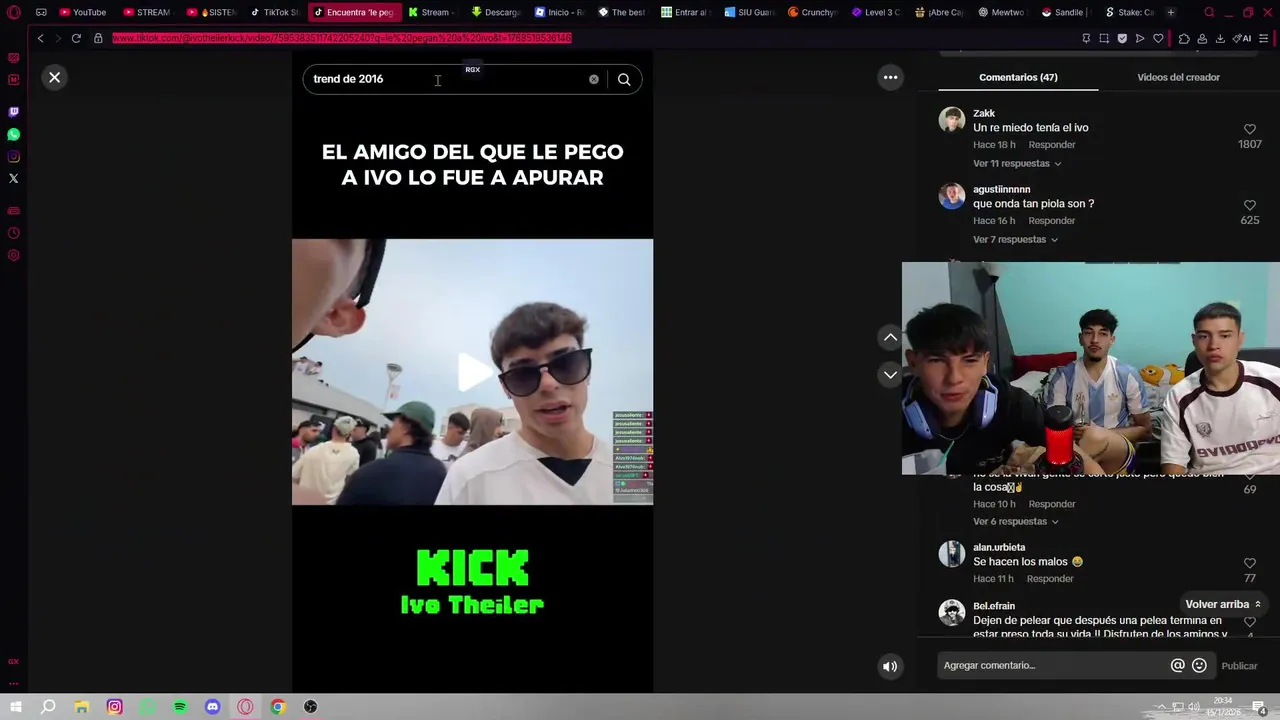Open the Mewtwo browser tab
1280x720 pixels.
click(1001, 12)
